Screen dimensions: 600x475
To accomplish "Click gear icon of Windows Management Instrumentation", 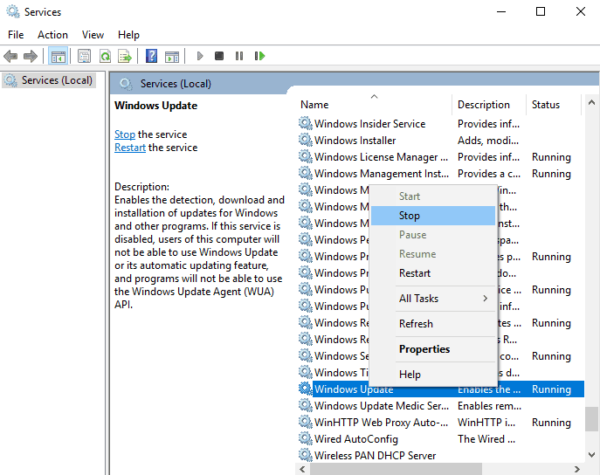I will pyautogui.click(x=305, y=173).
